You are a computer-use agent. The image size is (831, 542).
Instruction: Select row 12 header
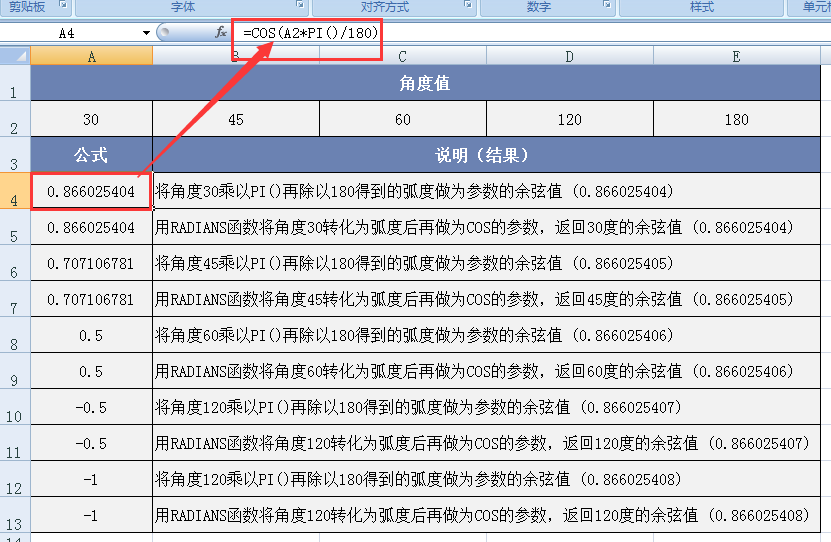click(x=15, y=479)
